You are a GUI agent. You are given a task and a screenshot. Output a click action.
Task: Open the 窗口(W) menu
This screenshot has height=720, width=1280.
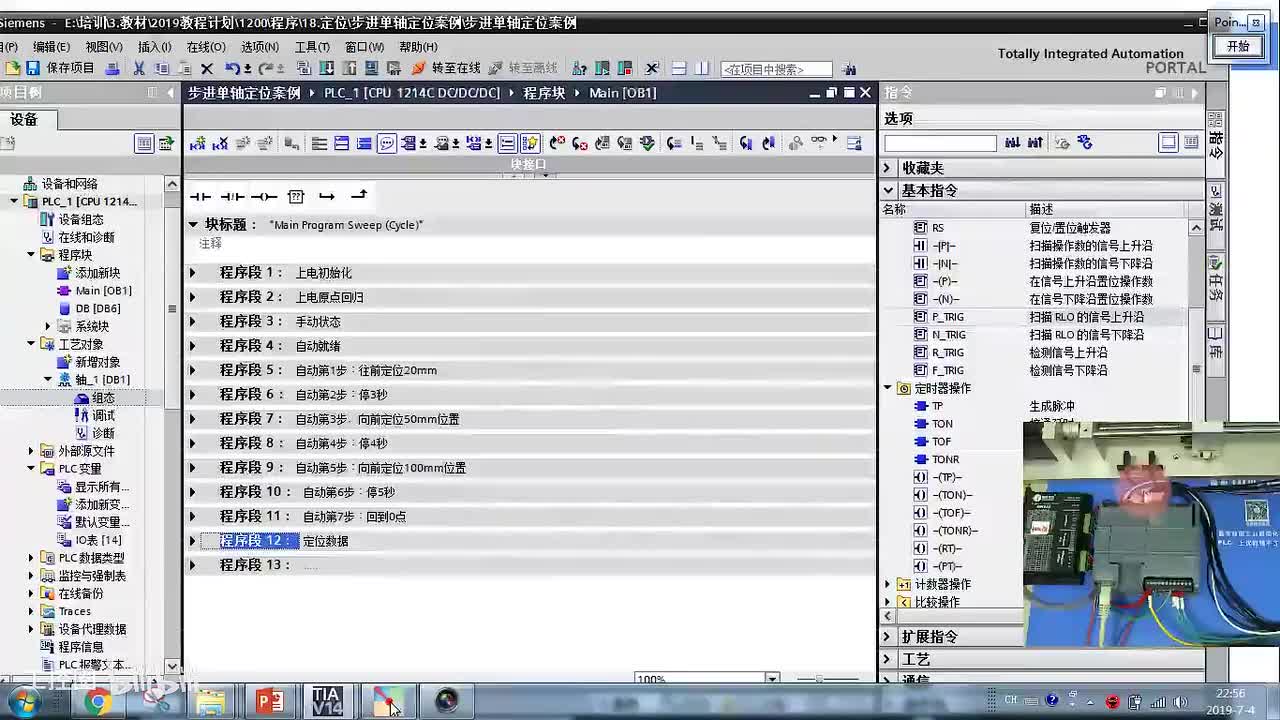click(364, 47)
